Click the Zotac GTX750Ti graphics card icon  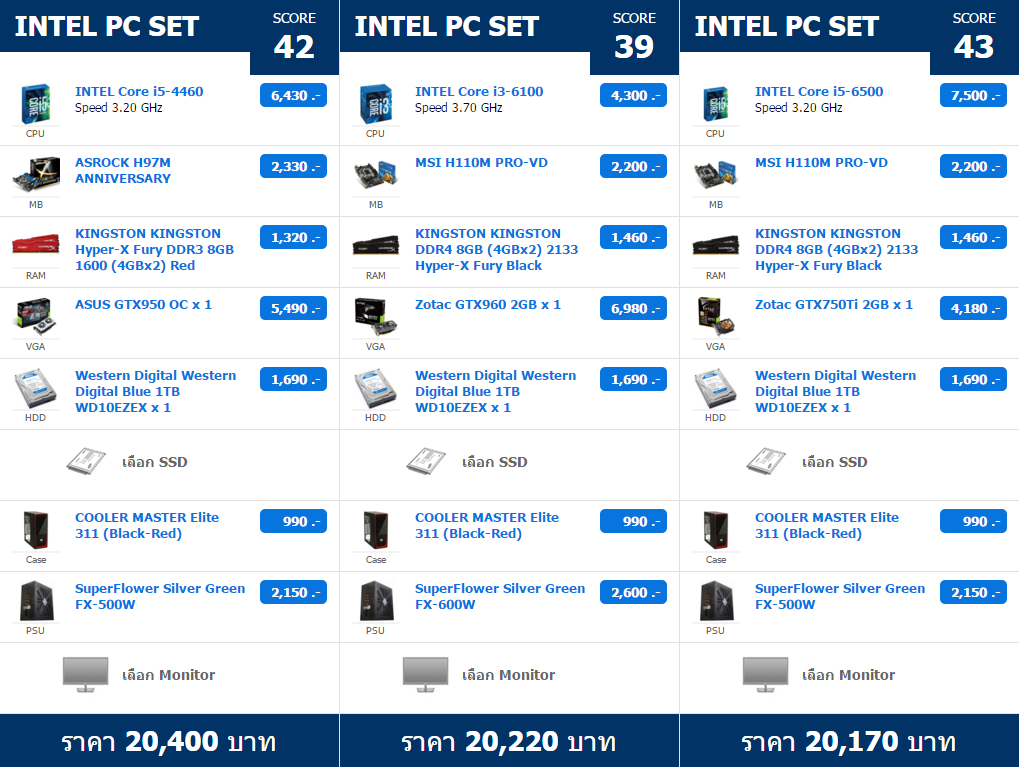pos(715,313)
